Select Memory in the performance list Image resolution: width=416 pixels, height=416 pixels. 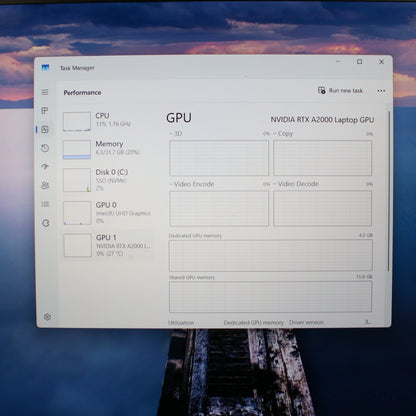(x=108, y=149)
